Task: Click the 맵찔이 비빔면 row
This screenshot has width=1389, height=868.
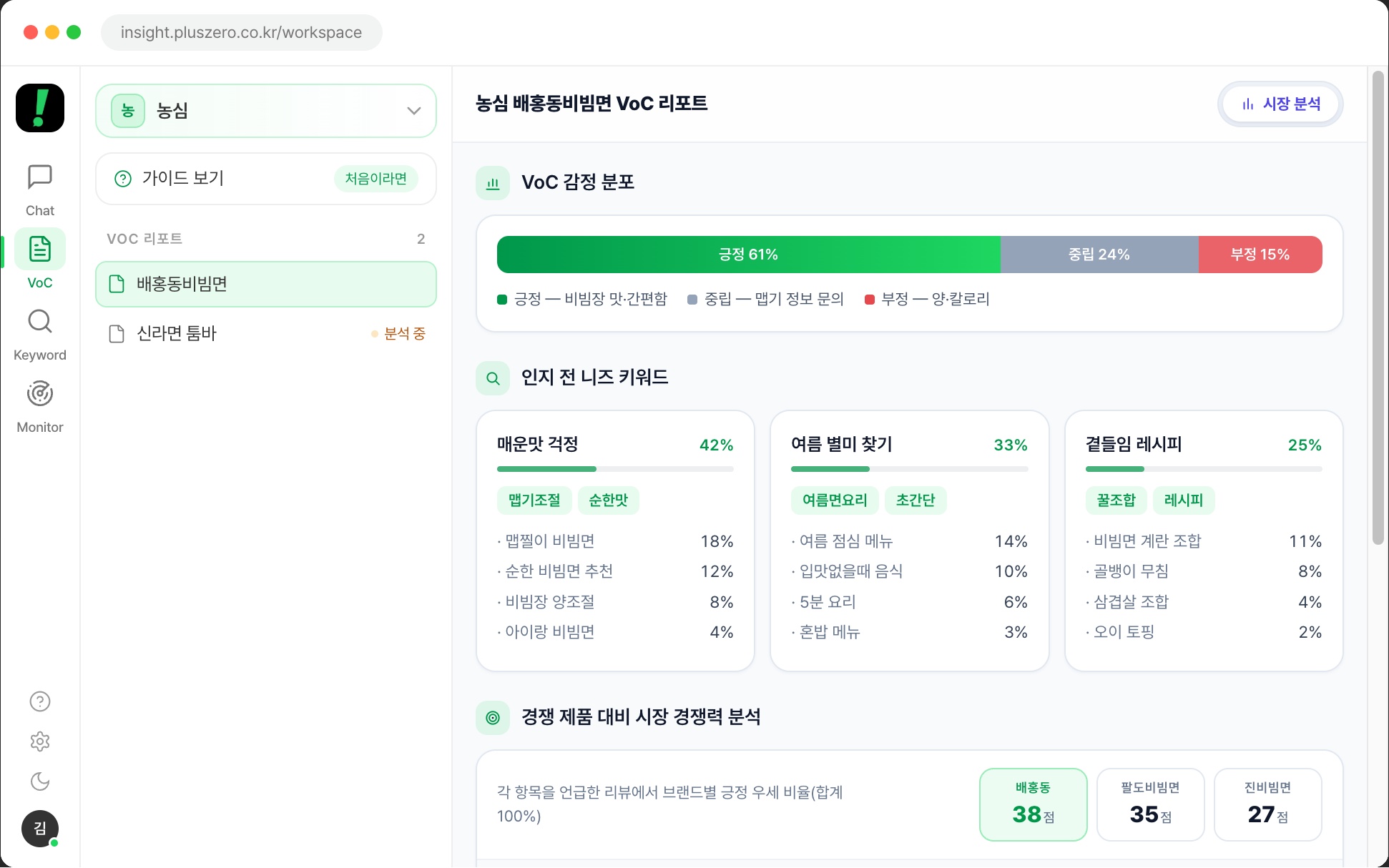Action: (x=615, y=542)
